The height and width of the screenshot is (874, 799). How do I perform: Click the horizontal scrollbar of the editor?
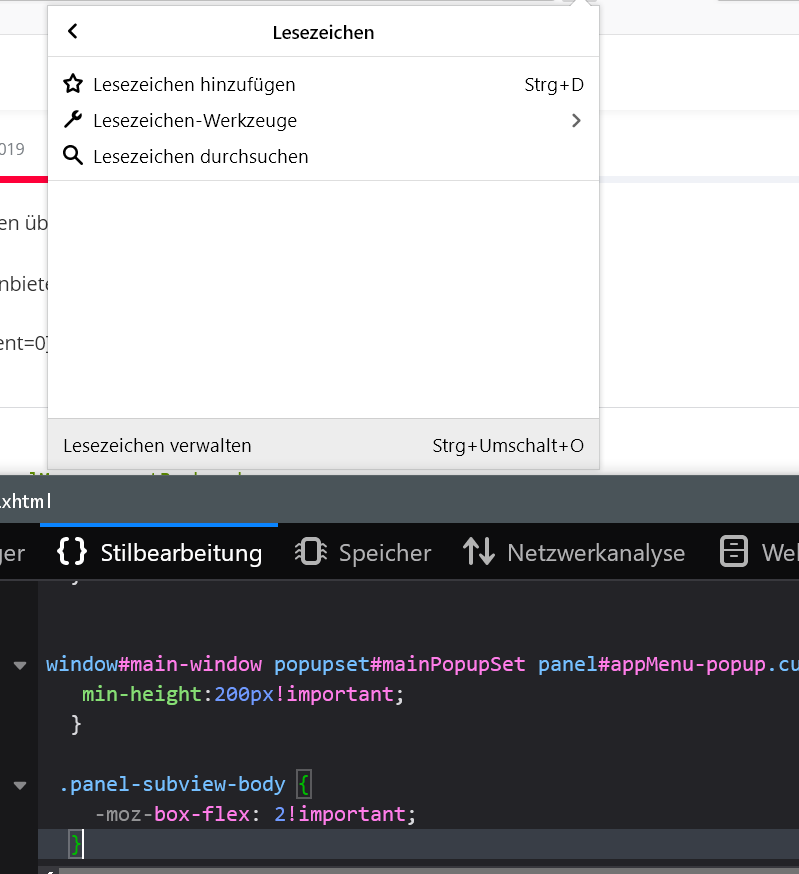[400, 869]
